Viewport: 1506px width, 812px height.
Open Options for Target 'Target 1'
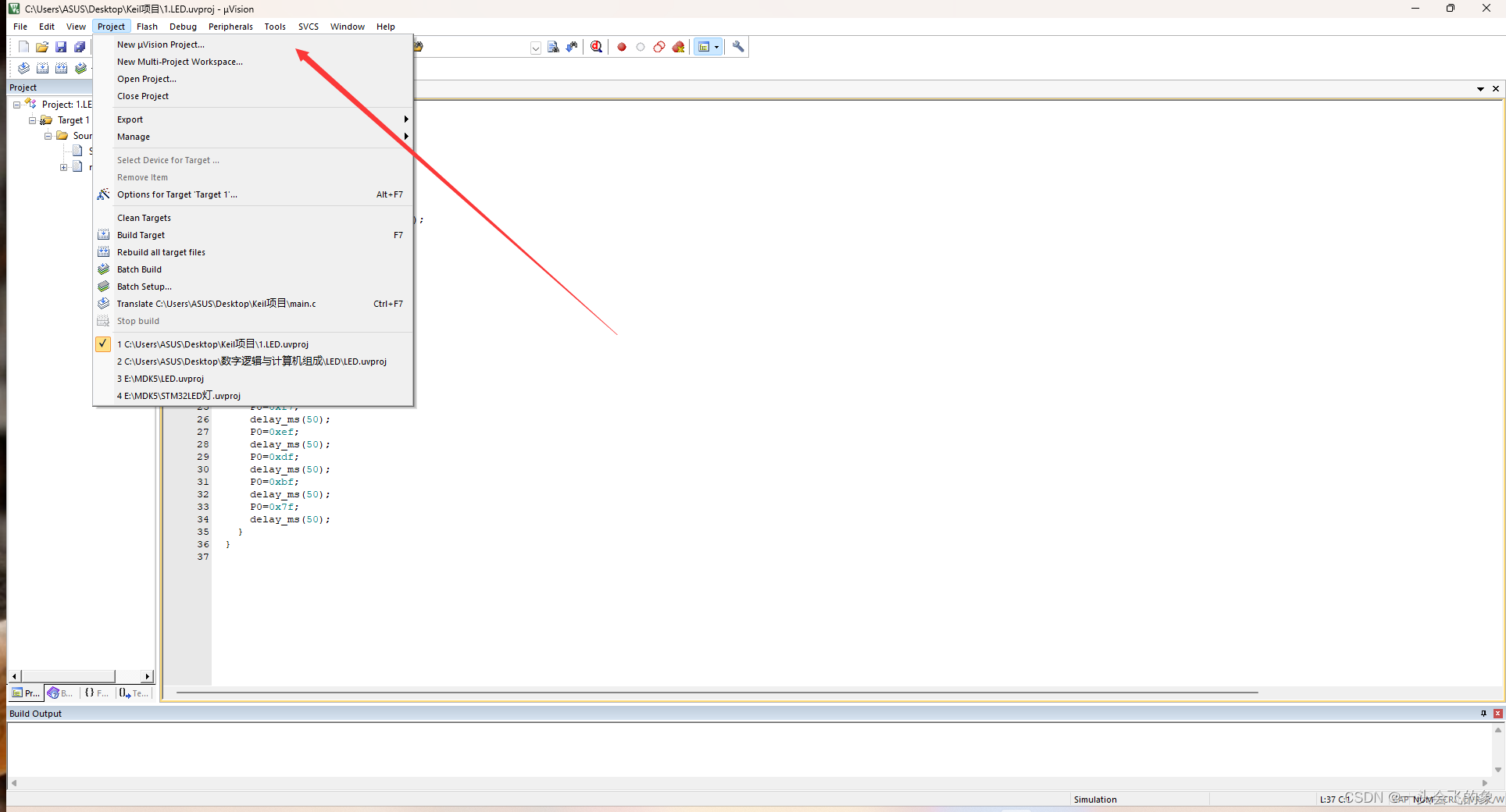pos(253,194)
